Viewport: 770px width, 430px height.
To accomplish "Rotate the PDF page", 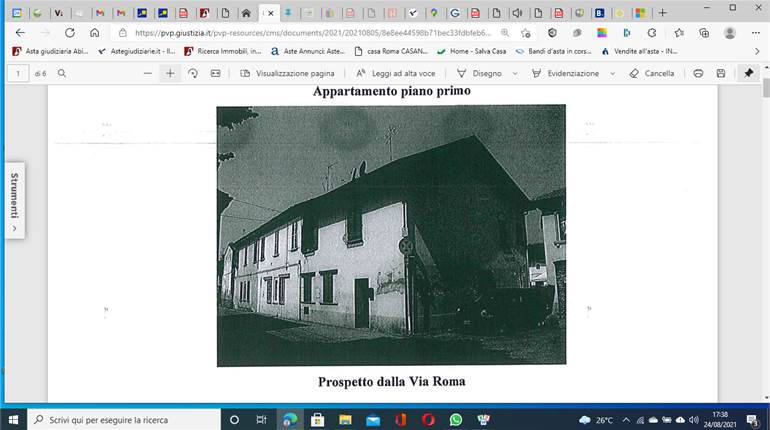I will 193,73.
